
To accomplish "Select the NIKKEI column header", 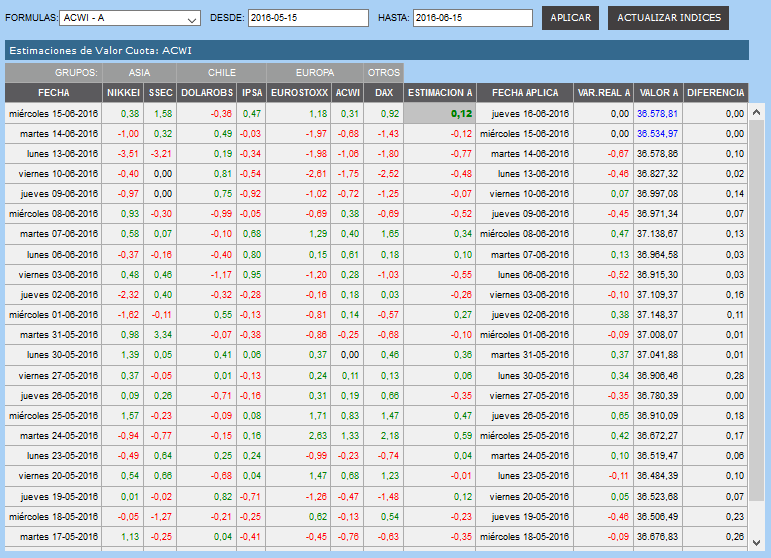I will pos(124,92).
